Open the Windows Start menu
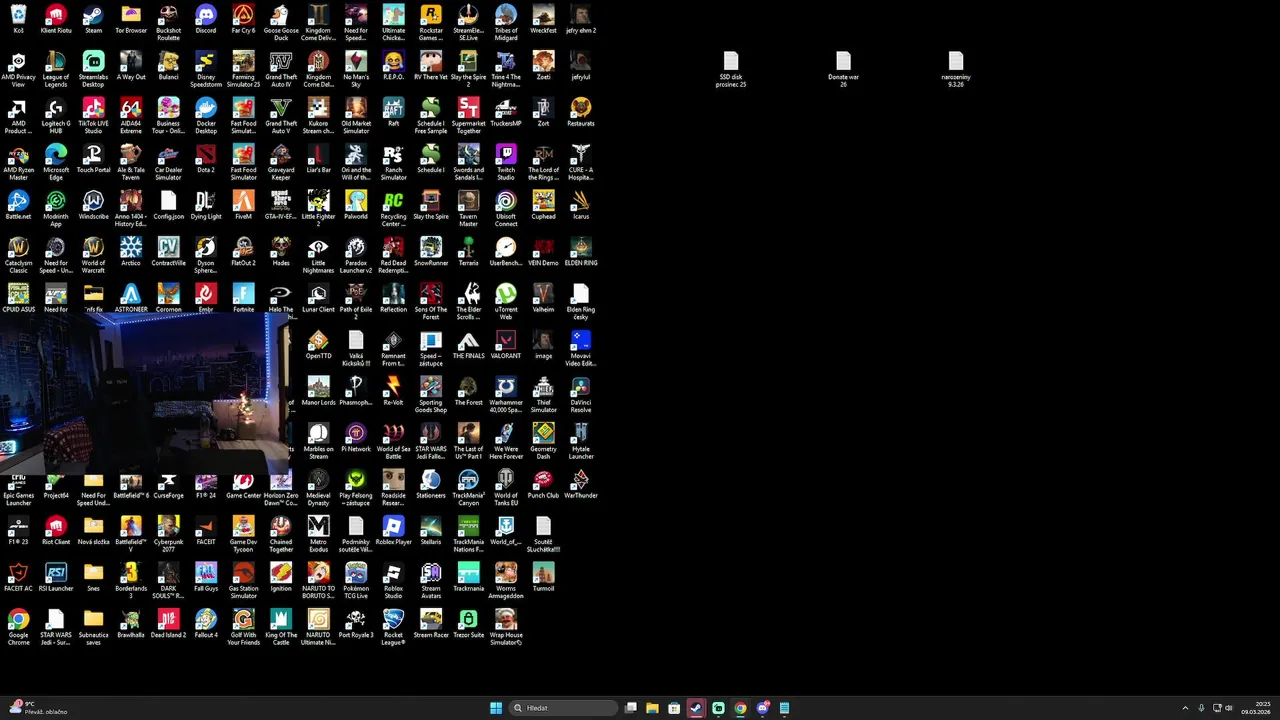Screen dimensions: 1280x720 tap(496, 708)
